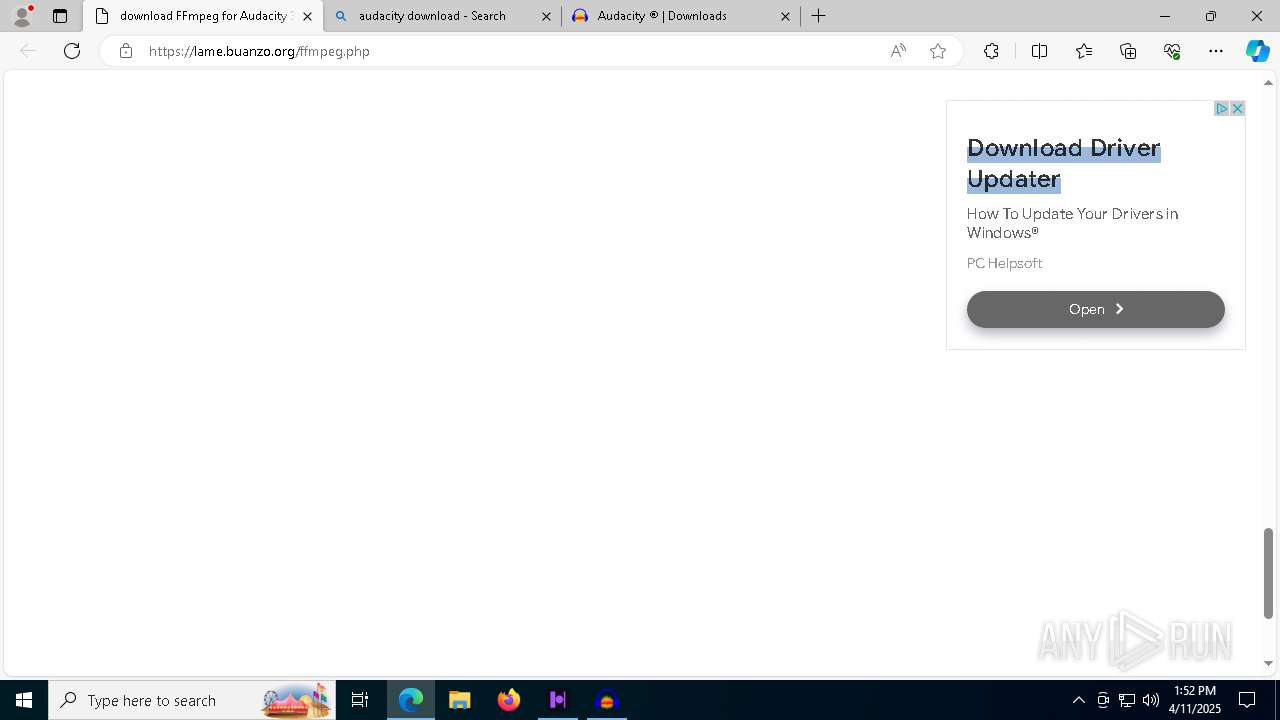The image size is (1280, 720).
Task: Refresh the current page
Action: click(72, 51)
